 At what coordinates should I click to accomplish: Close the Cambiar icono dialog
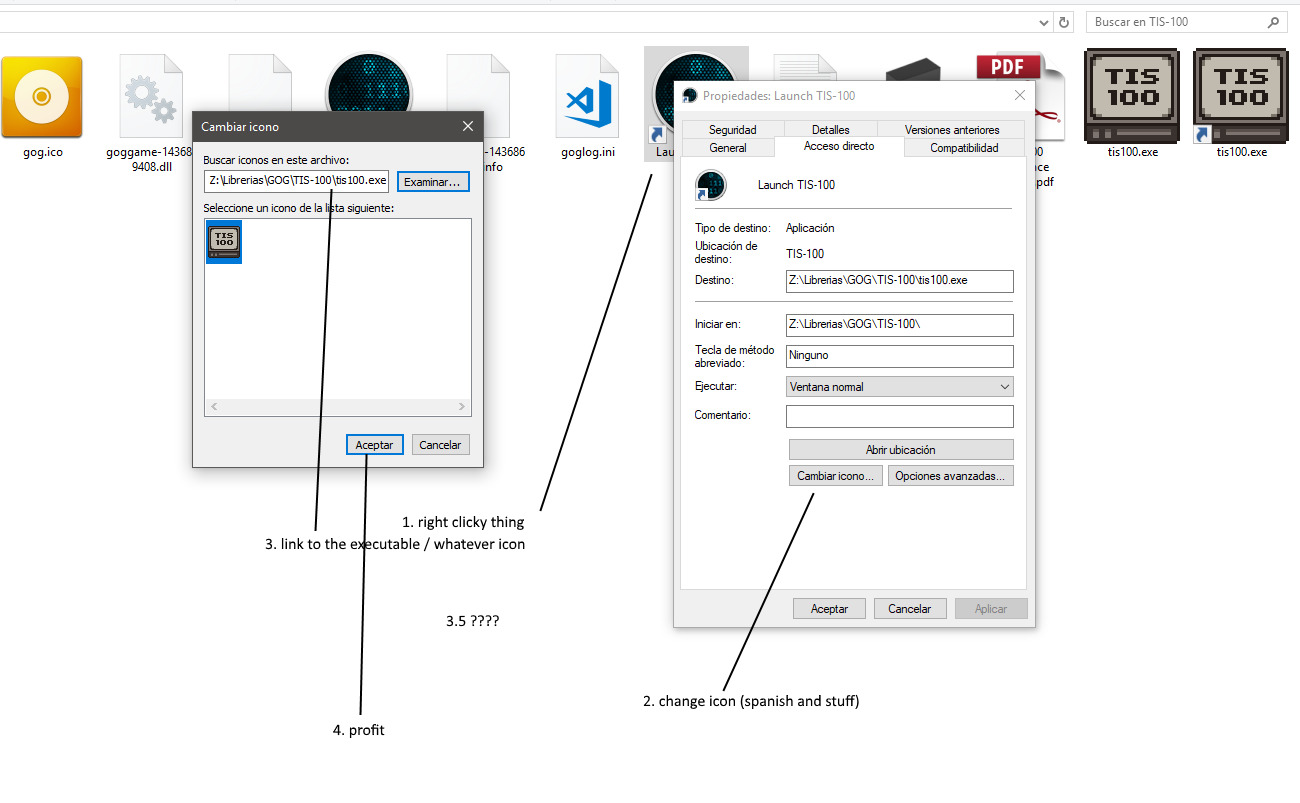[x=468, y=126]
